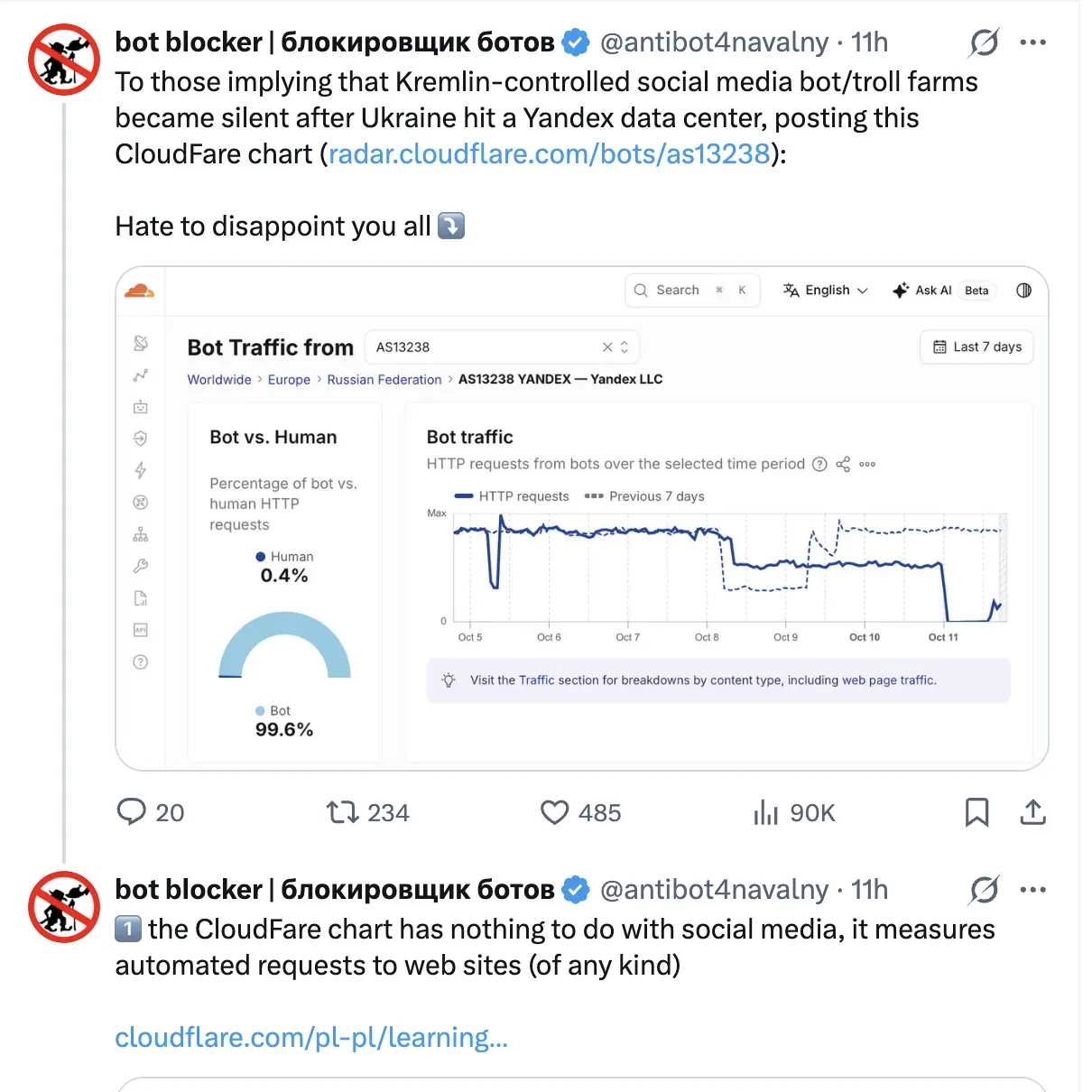Image resolution: width=1092 pixels, height=1092 pixels.
Task: Open @antibot4navalny handle on first tweet
Action: [714, 42]
